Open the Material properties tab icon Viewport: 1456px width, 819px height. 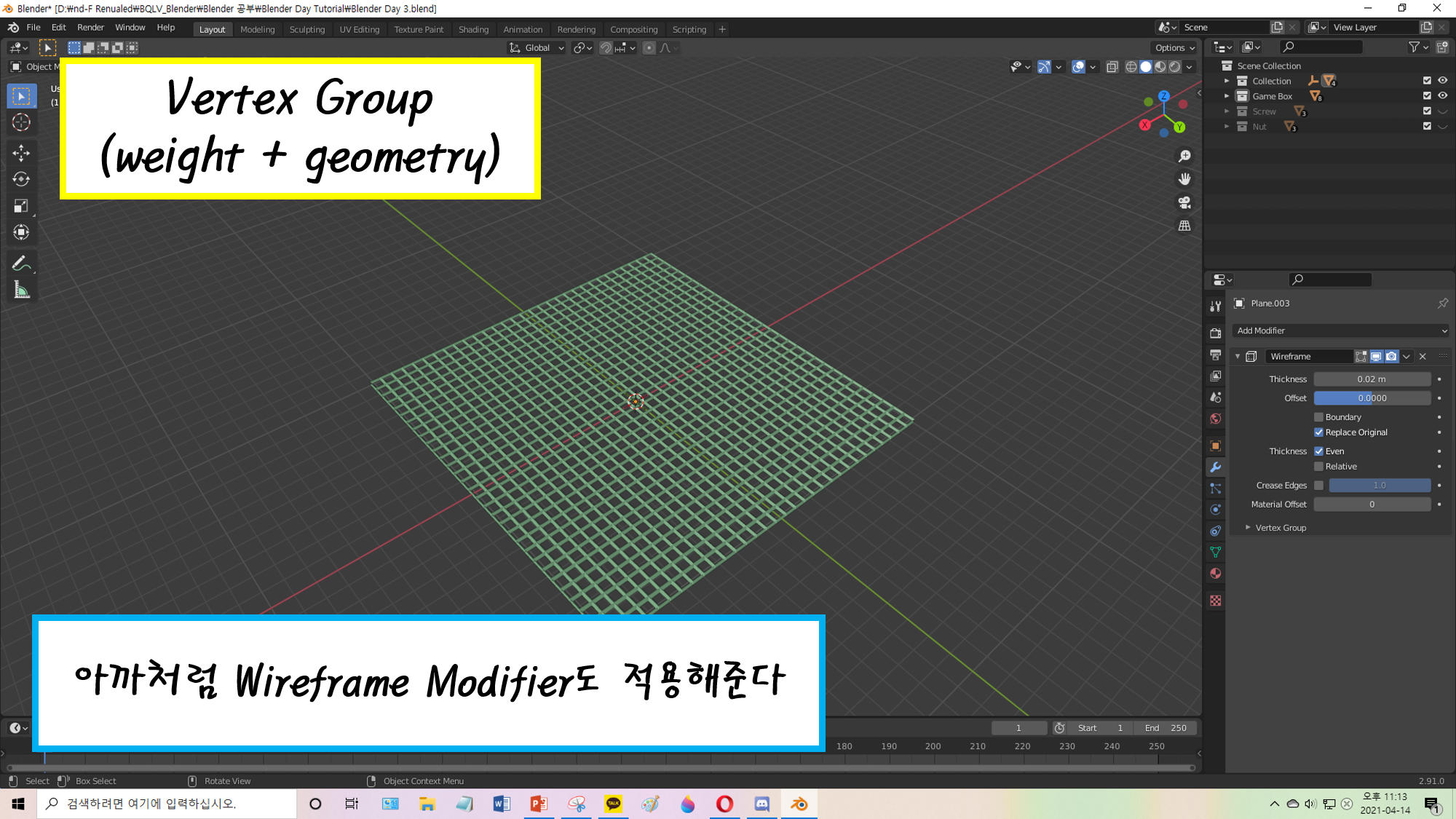click(x=1215, y=574)
